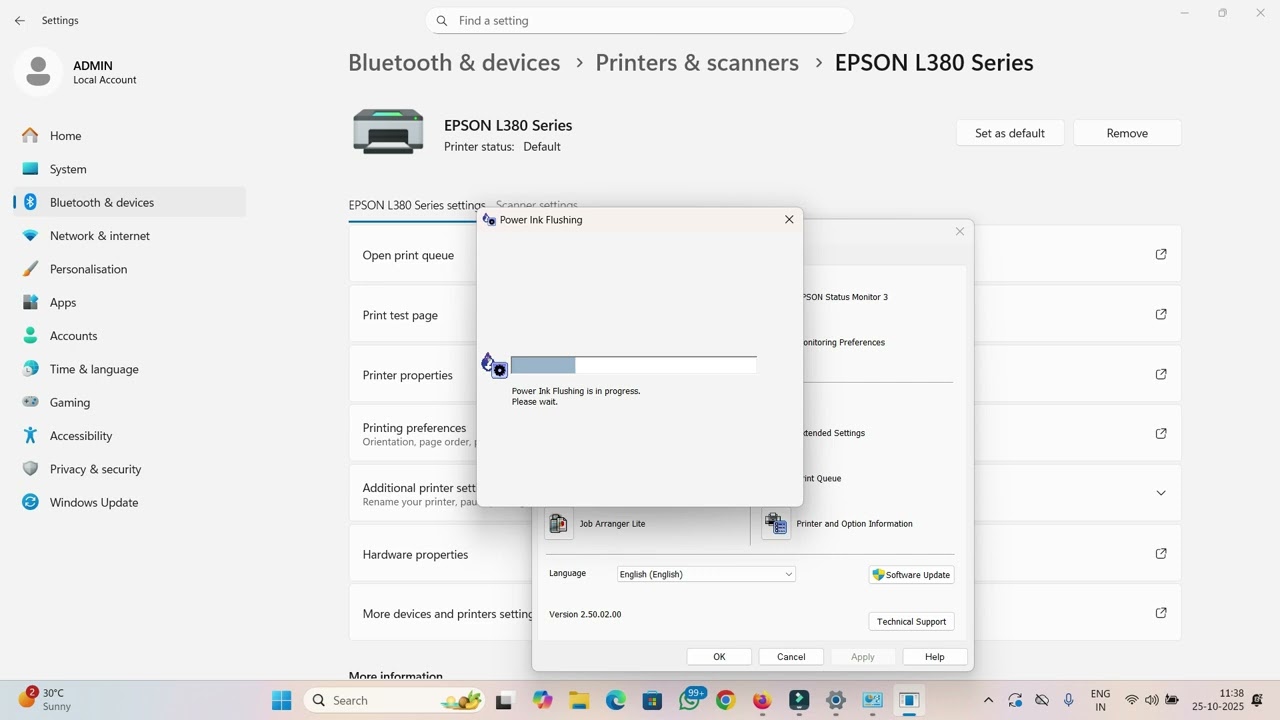Open Printer properties row
The height and width of the screenshot is (720, 1280).
pos(412,375)
